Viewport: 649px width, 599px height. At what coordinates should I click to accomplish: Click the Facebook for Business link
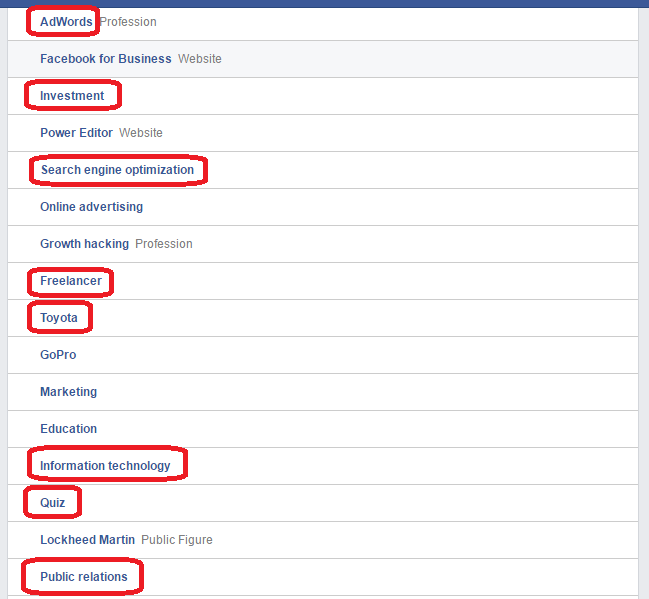click(x=106, y=59)
